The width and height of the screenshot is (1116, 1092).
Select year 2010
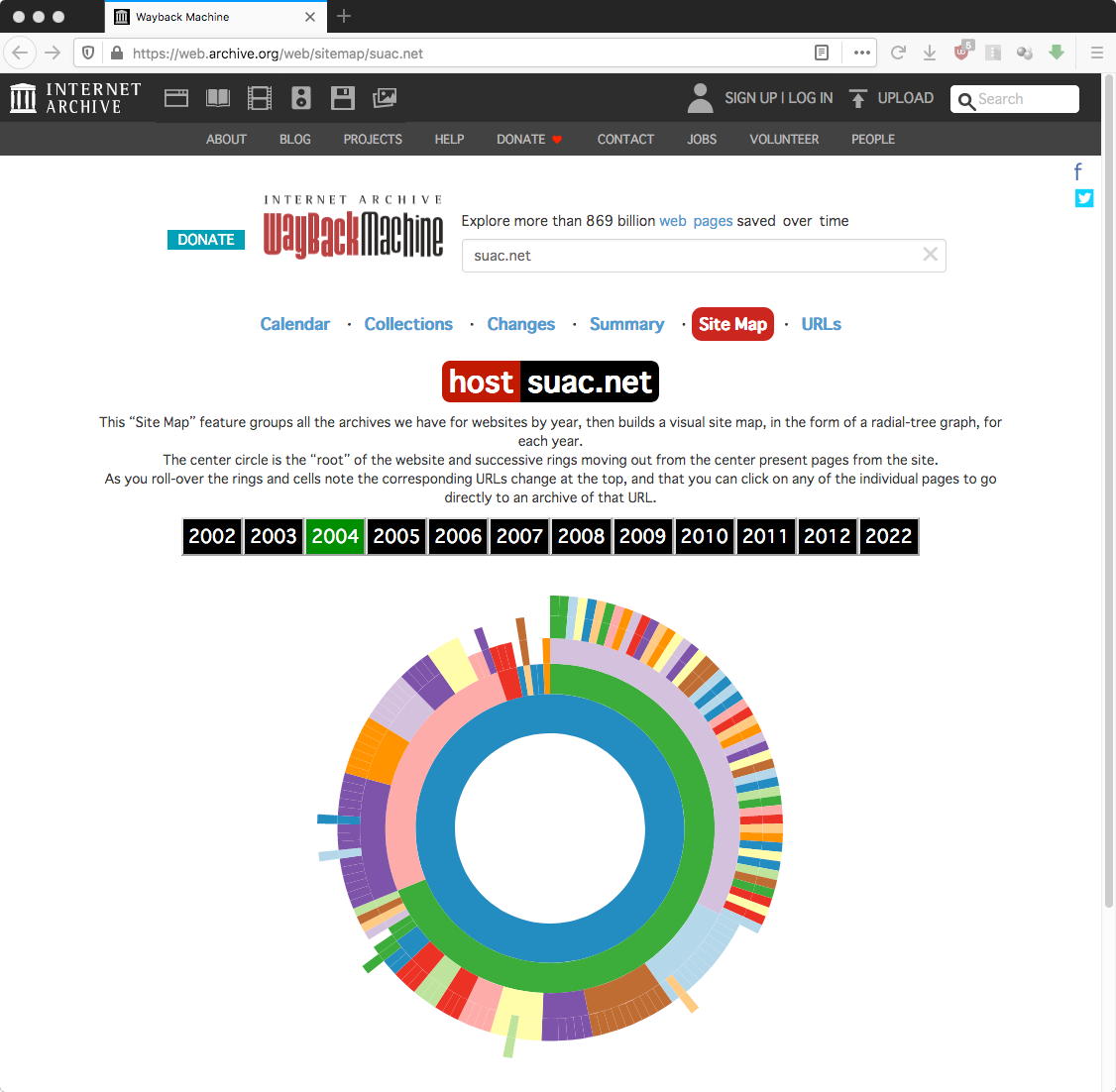704,536
